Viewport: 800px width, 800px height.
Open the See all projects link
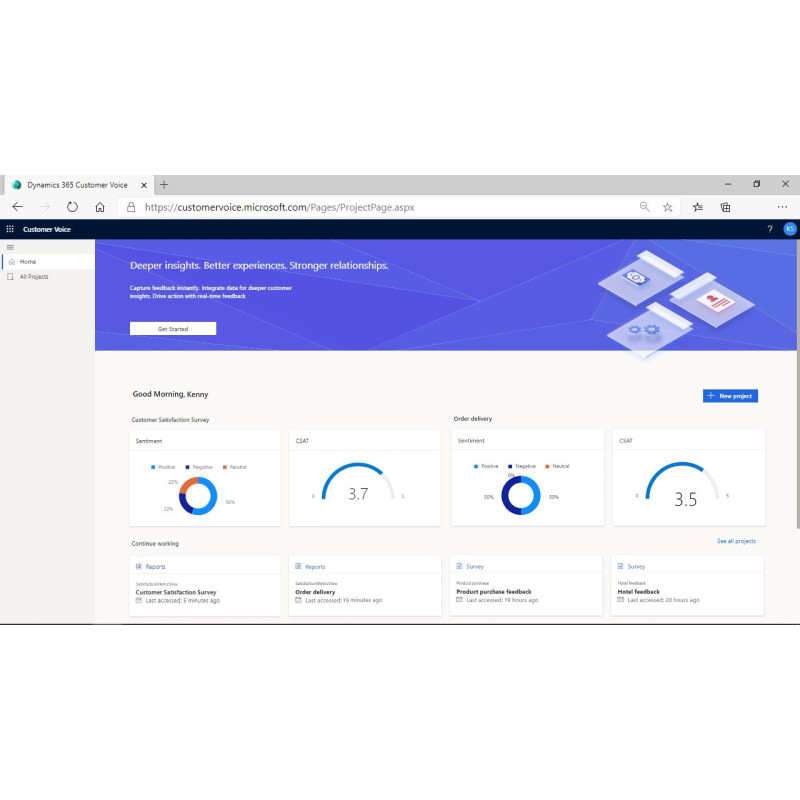click(x=736, y=541)
